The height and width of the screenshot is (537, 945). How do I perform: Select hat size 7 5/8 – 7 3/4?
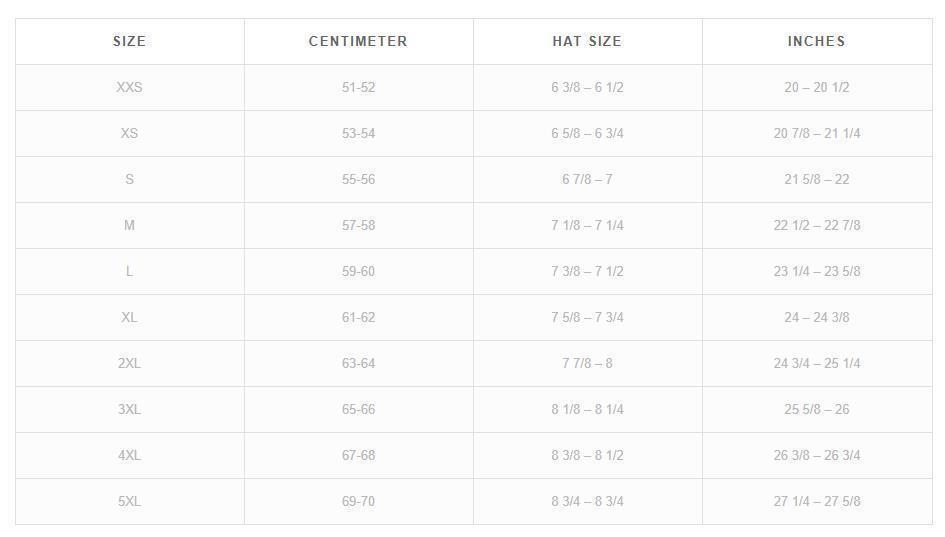[587, 317]
